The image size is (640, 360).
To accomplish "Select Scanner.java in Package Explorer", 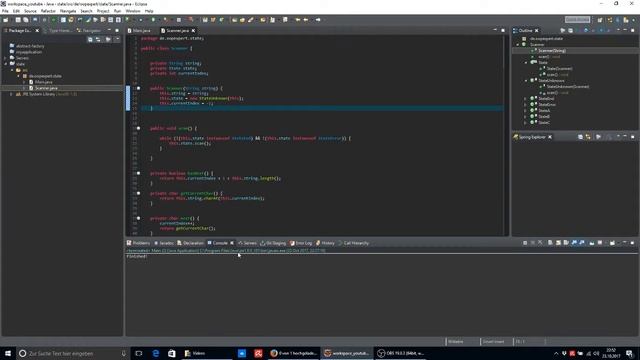I will coord(46,88).
